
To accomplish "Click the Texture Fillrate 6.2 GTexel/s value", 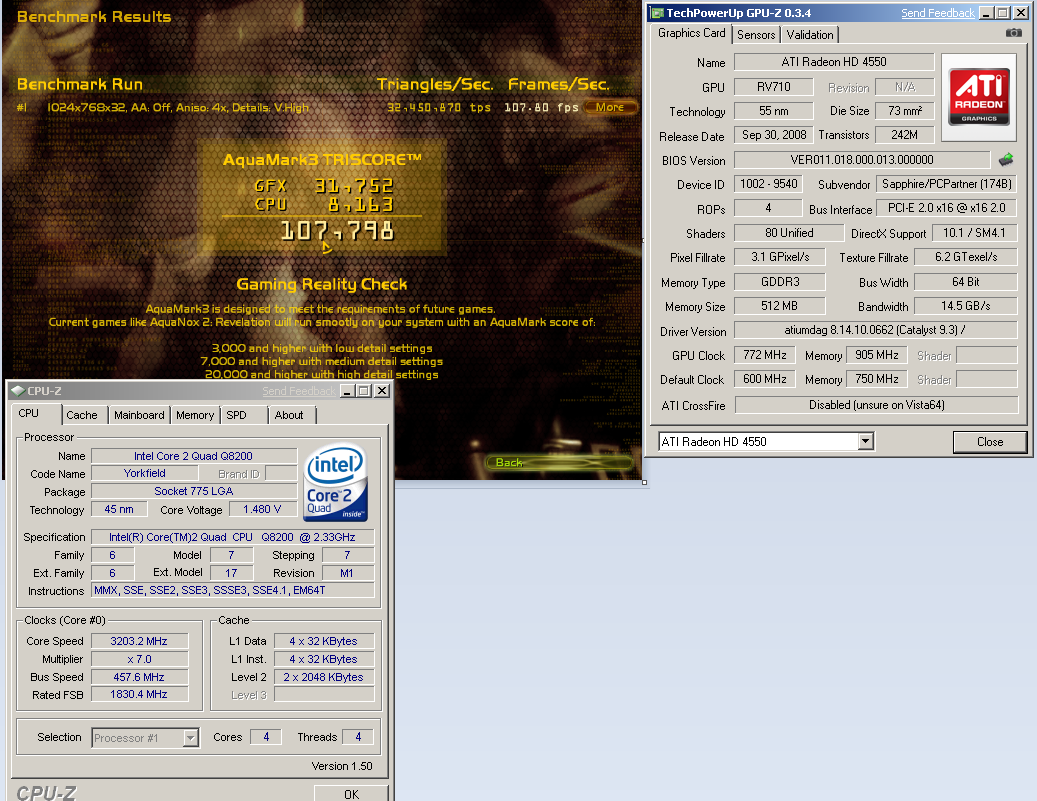I will click(966, 257).
